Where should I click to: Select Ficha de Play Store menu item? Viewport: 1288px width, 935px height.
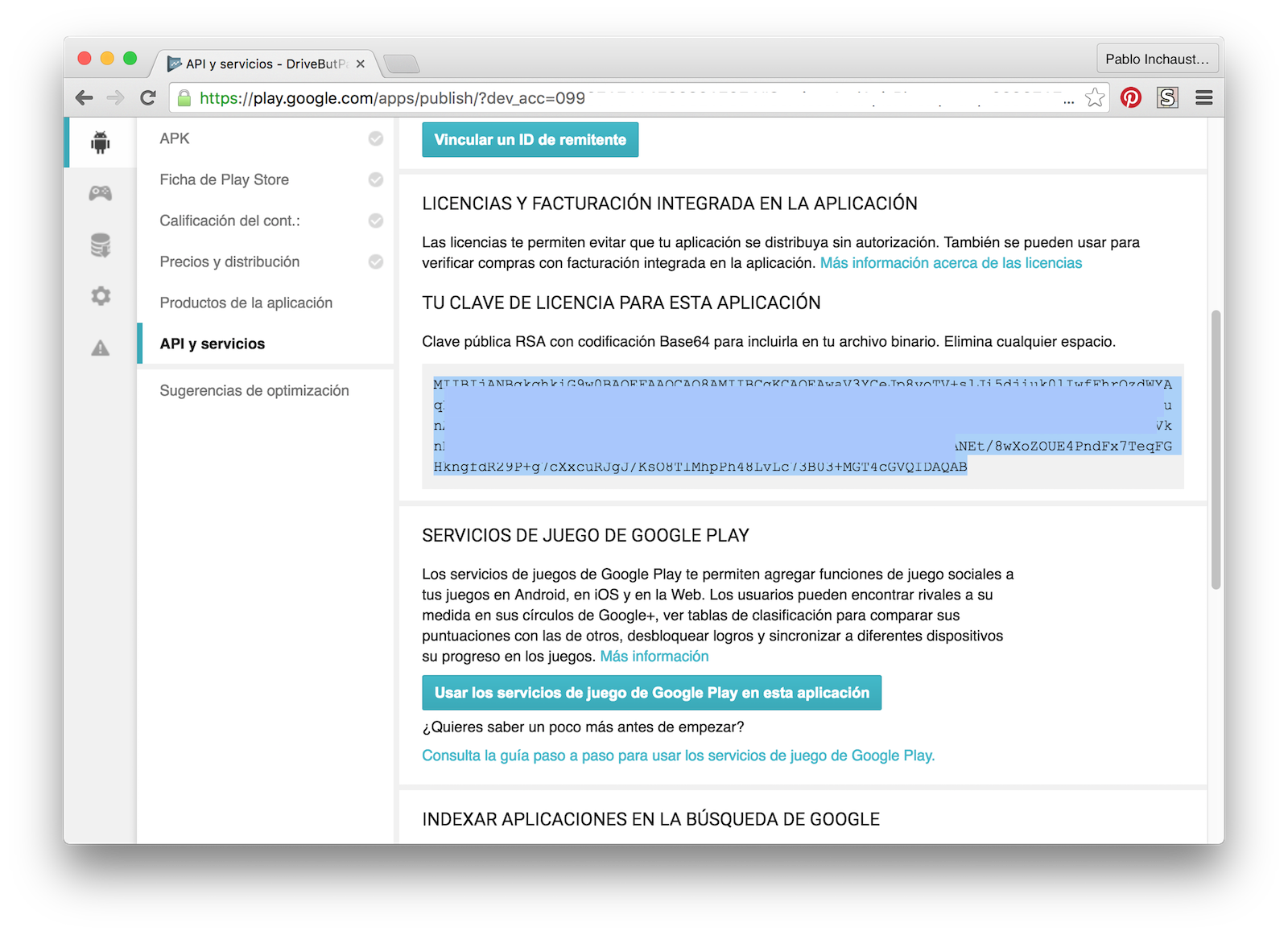click(x=224, y=179)
